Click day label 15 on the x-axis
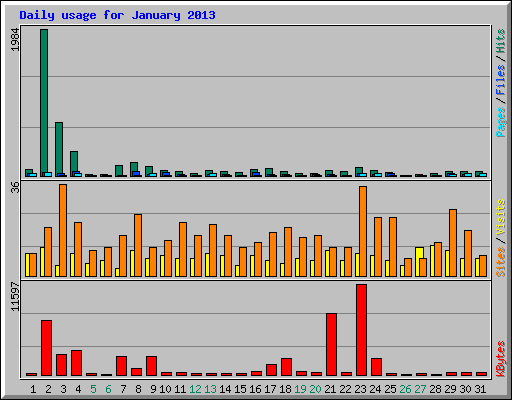The height and width of the screenshot is (400, 512). [x=240, y=389]
